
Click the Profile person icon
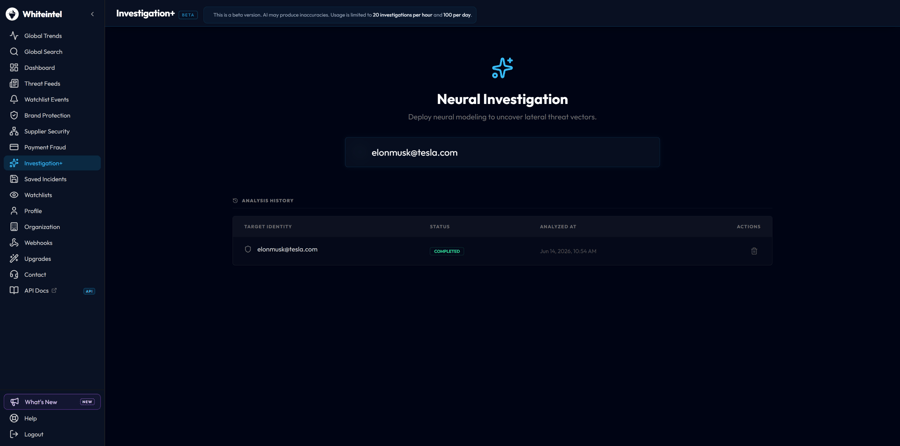pos(14,211)
